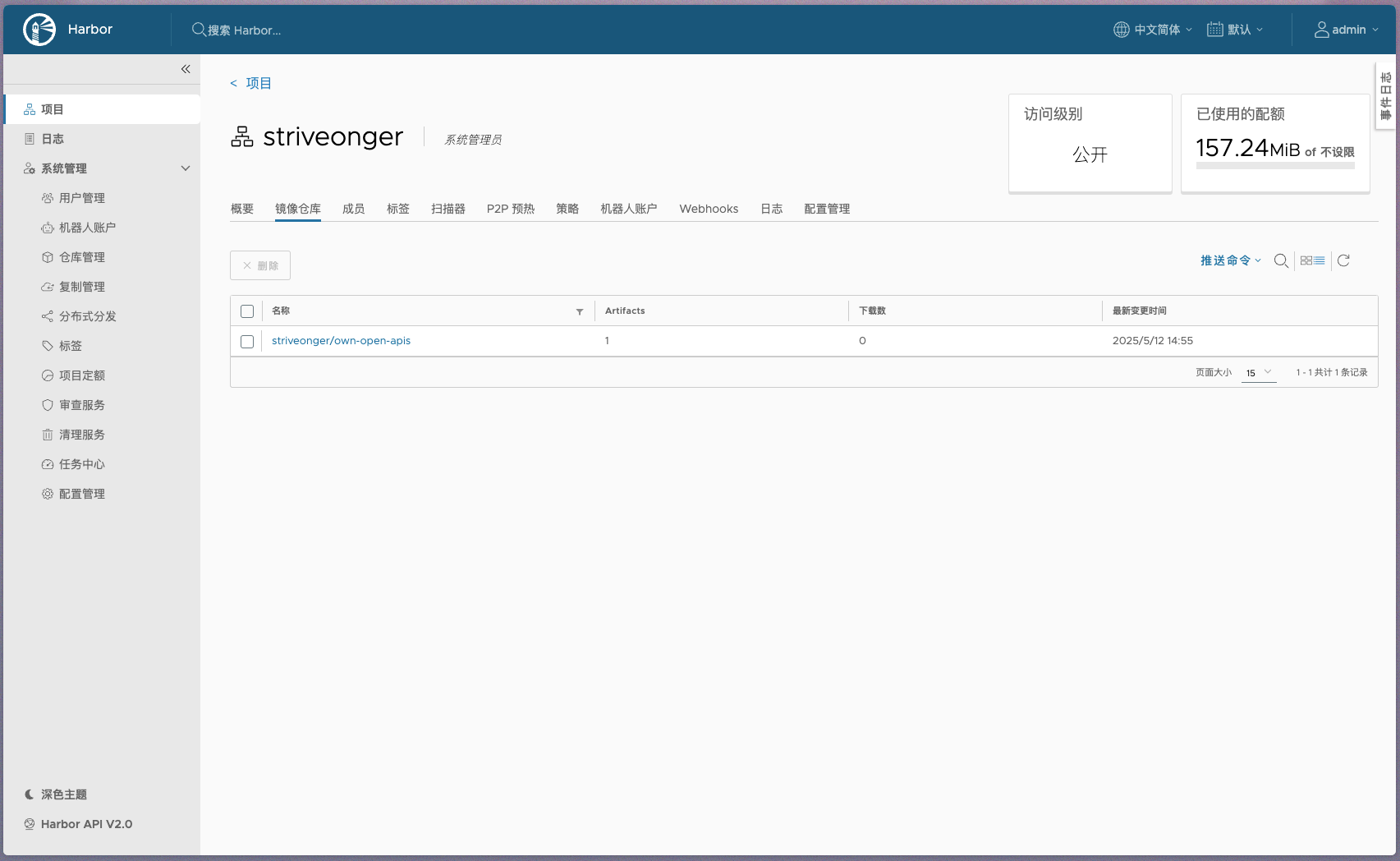The image size is (1400, 861).
Task: Open the striveonger/own-open-apis repository link
Action: tap(341, 341)
